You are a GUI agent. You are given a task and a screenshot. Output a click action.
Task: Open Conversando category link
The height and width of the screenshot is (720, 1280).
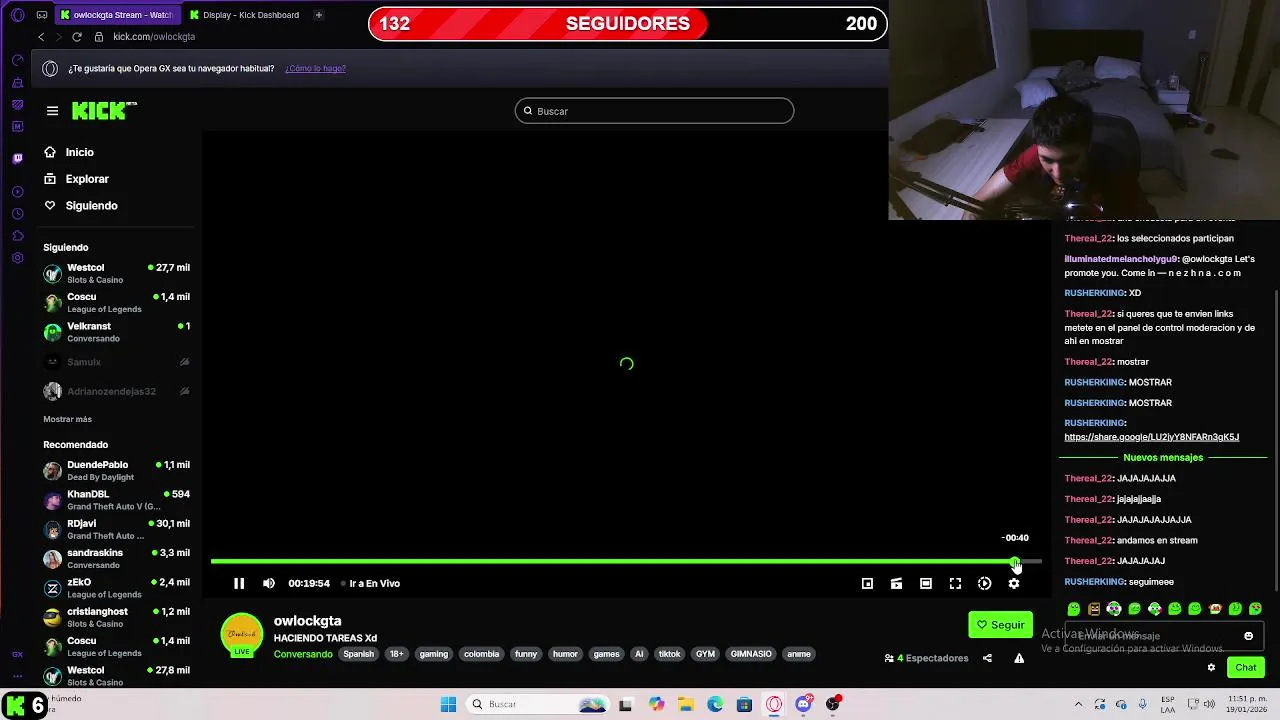coord(303,654)
